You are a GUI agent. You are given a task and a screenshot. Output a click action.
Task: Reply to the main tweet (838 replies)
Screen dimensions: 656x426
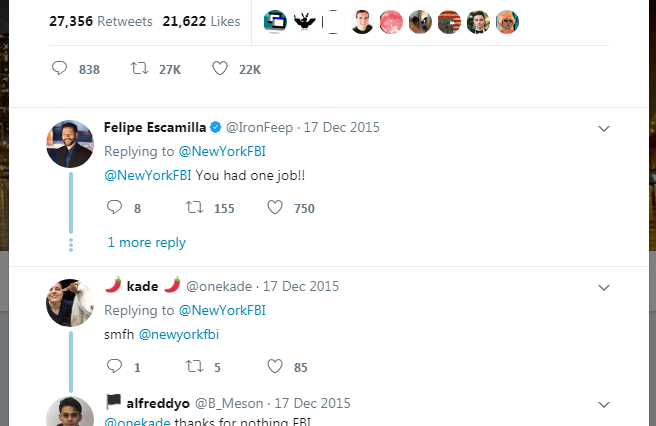point(60,69)
